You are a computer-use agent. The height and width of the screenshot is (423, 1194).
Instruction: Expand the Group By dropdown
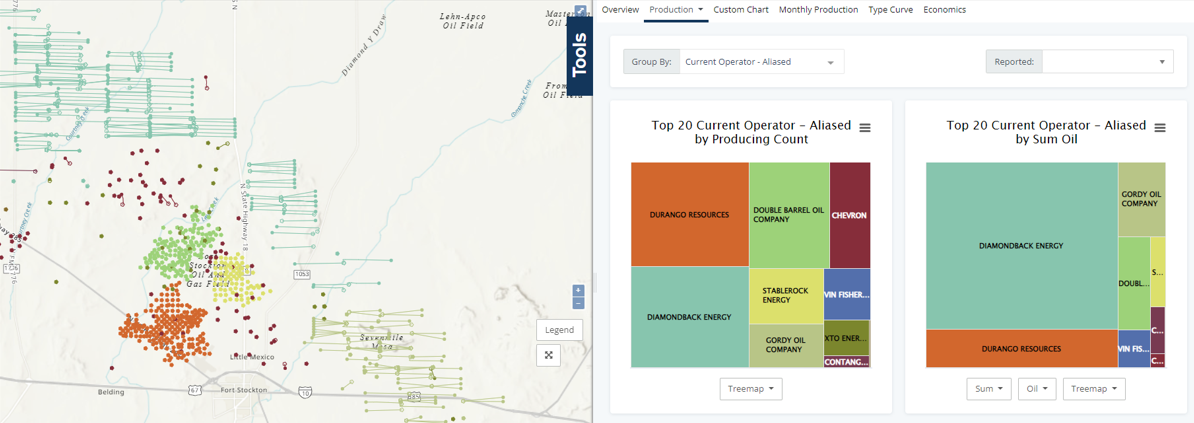(x=761, y=62)
